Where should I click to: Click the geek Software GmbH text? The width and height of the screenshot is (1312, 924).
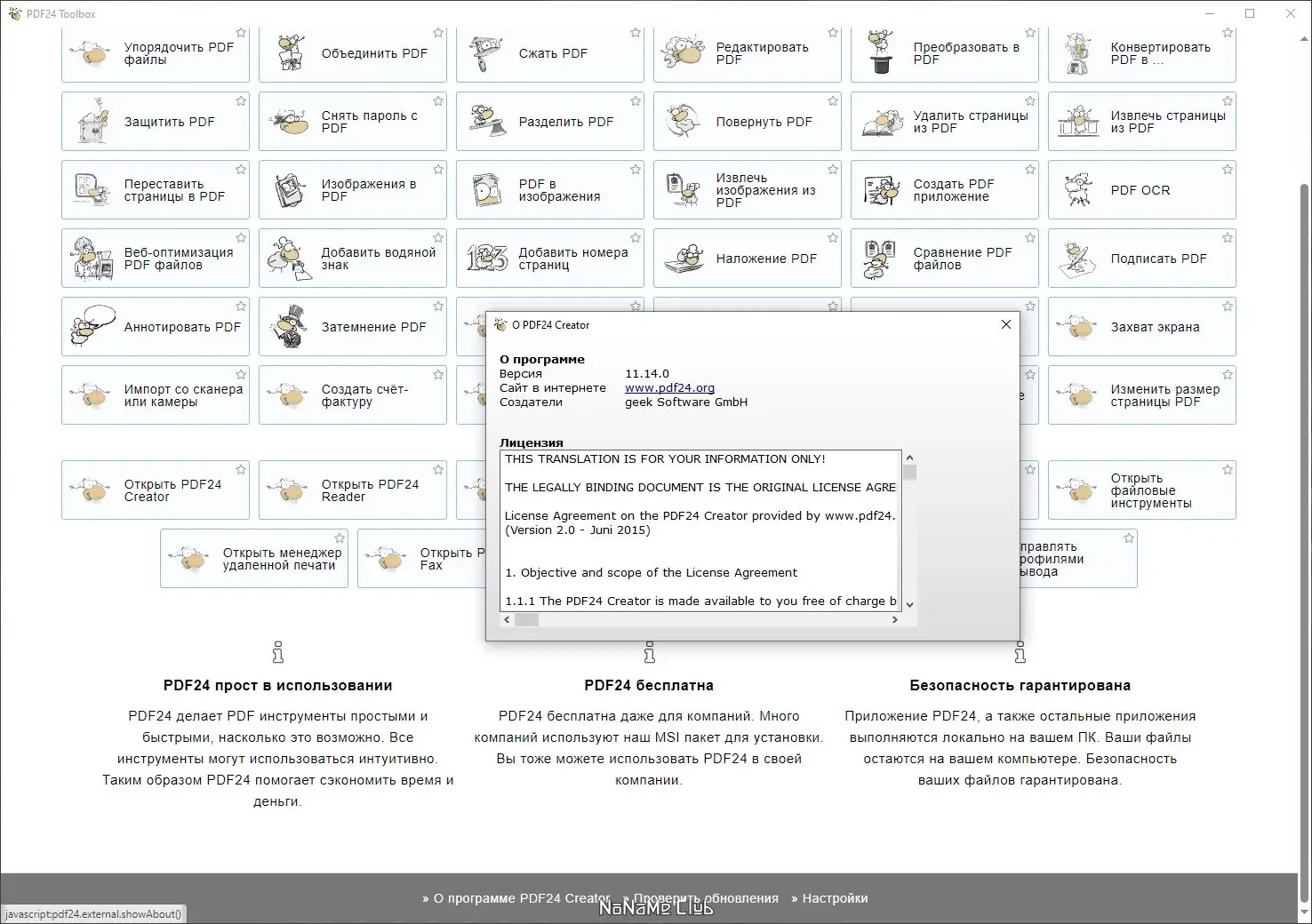[686, 402]
